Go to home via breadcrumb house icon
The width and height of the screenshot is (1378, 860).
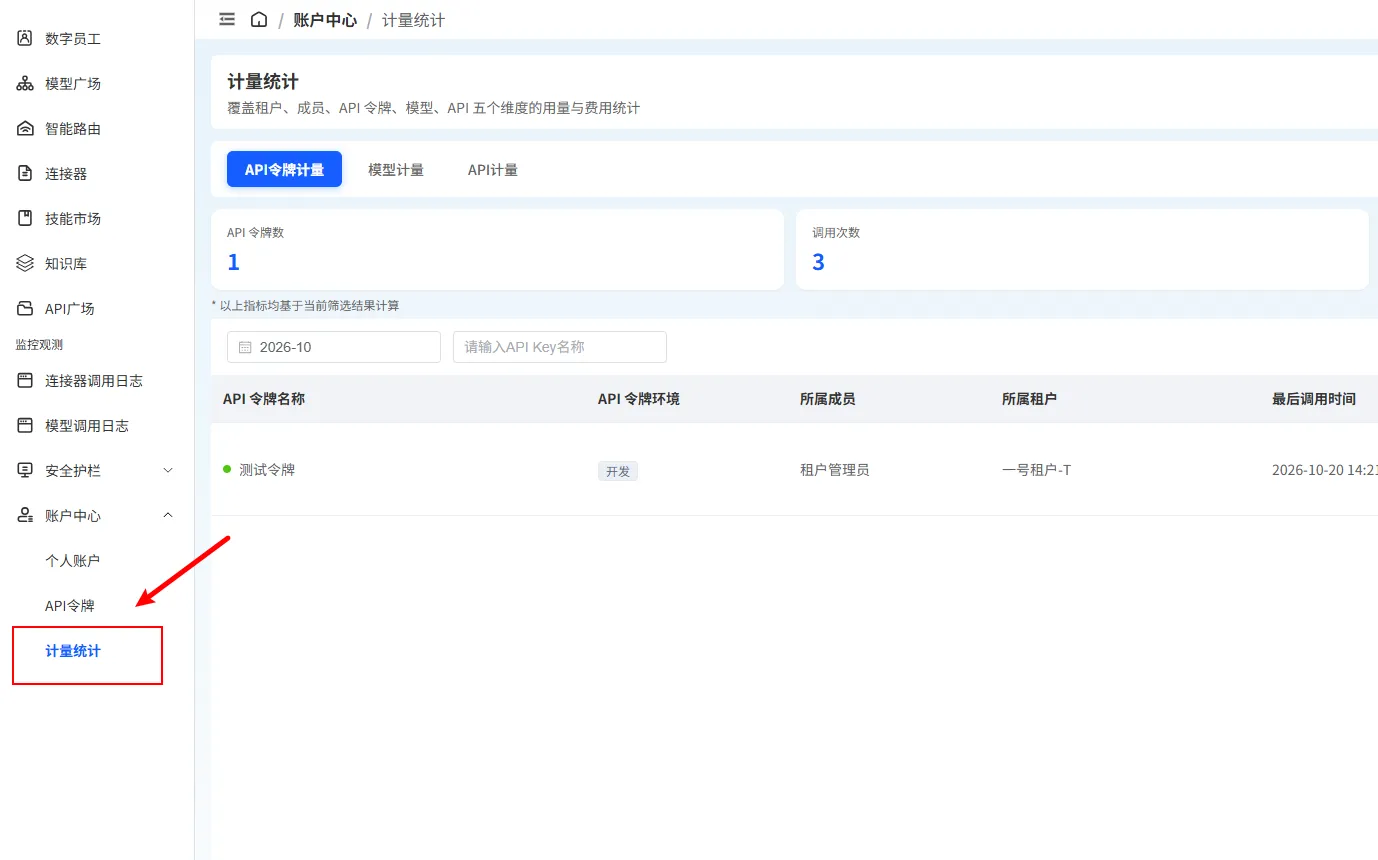point(259,19)
